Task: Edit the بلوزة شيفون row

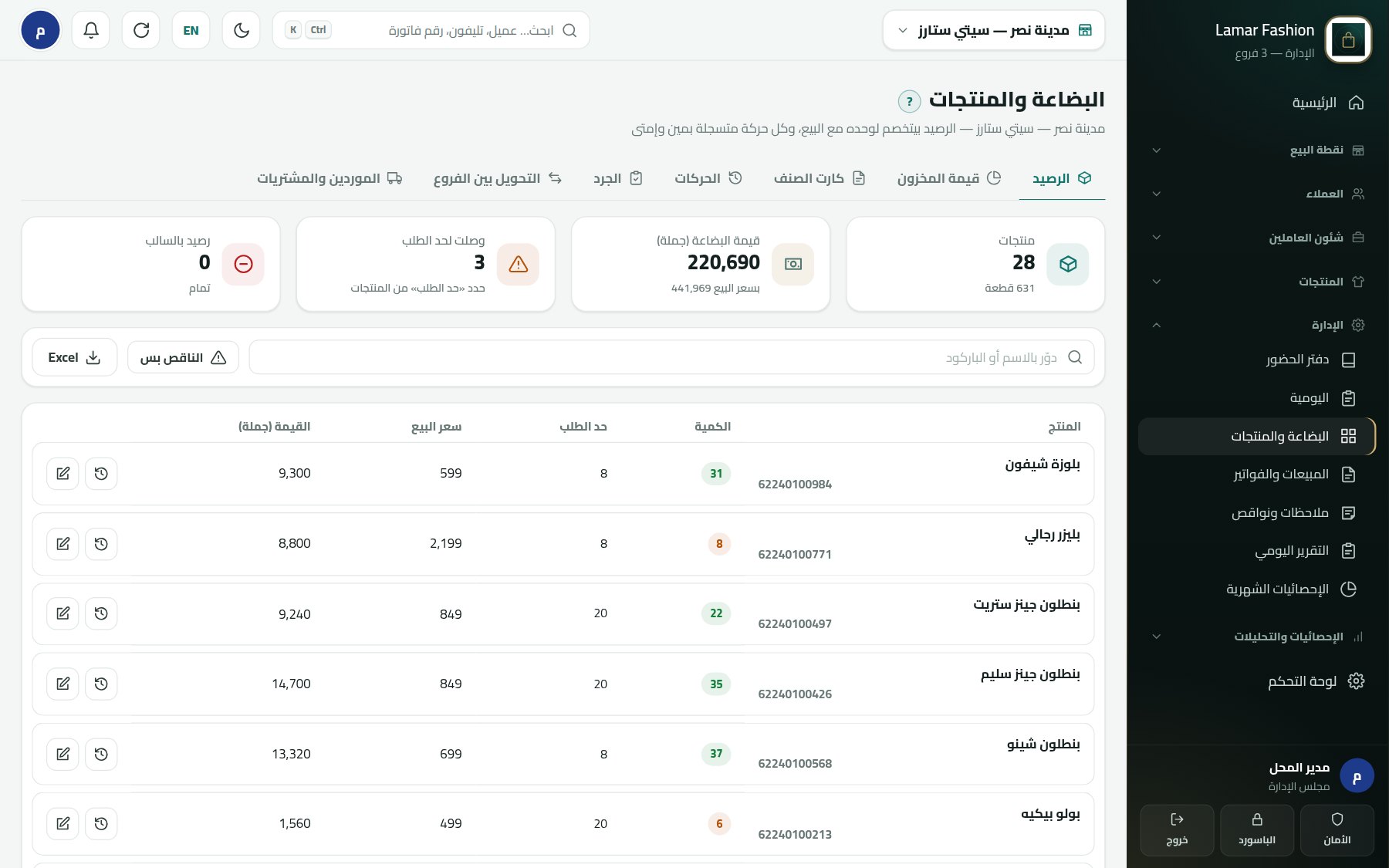Action: pos(63,474)
